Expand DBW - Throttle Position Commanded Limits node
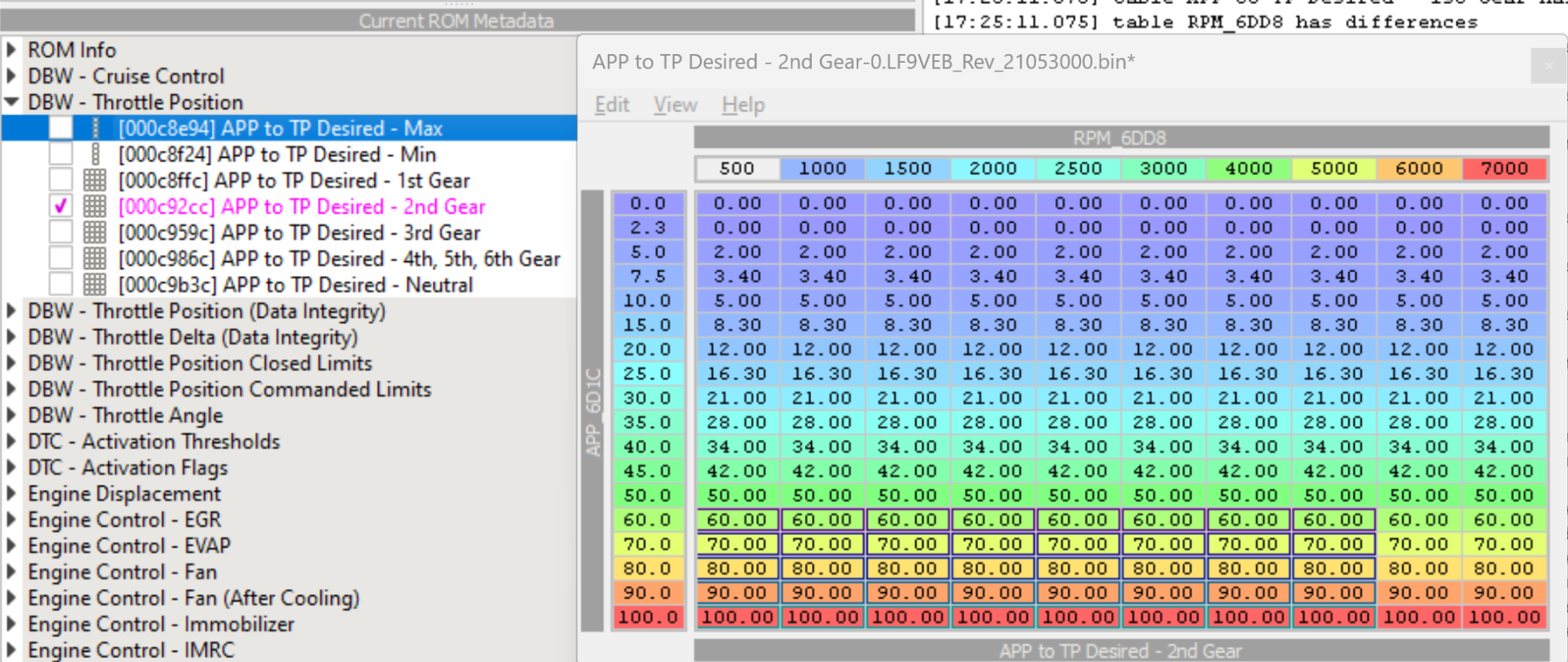 pyautogui.click(x=12, y=389)
